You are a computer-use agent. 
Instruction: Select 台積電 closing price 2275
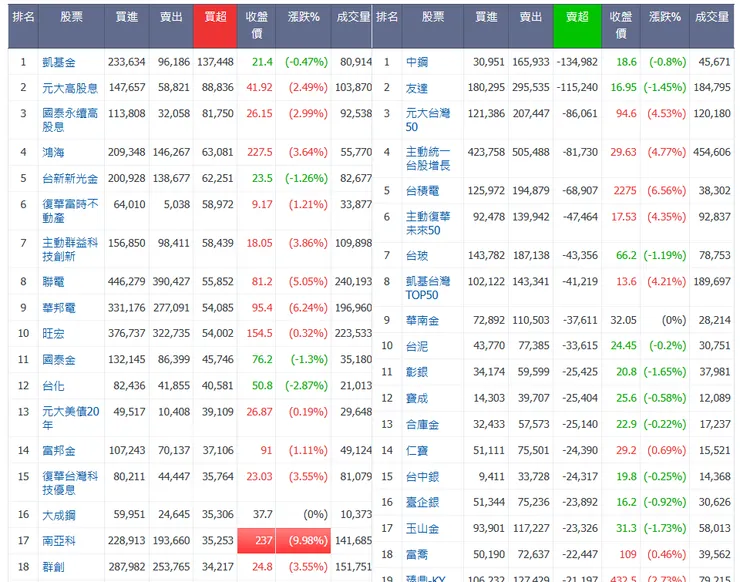(625, 191)
